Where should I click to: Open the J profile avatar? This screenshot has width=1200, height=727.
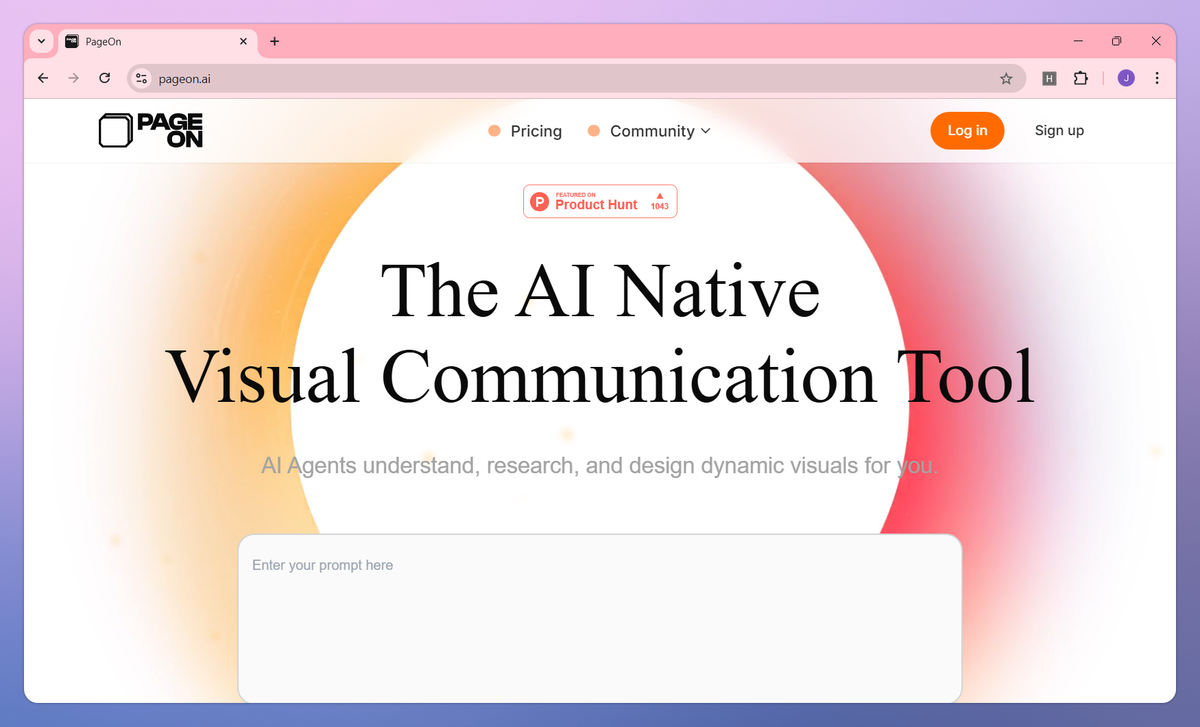(1126, 78)
